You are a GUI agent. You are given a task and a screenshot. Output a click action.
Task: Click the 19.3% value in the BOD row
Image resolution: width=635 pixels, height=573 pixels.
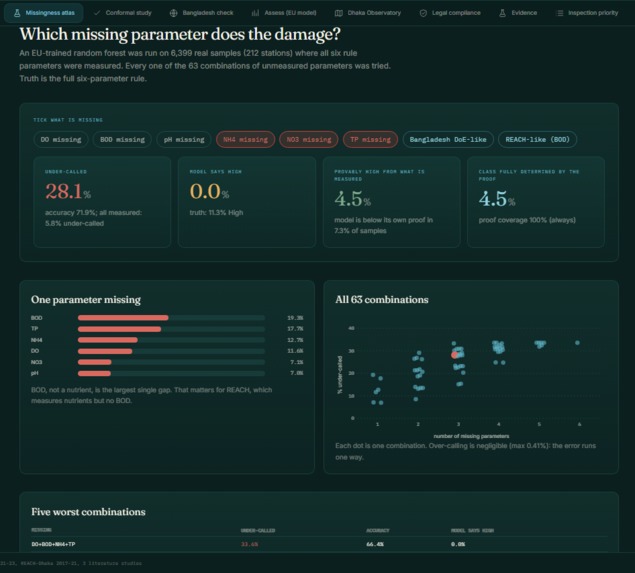click(x=295, y=318)
